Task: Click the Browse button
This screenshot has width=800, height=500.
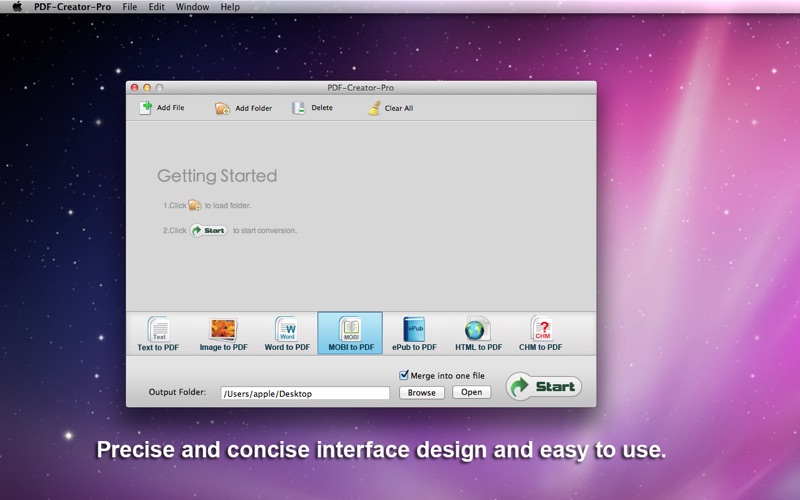Action: [x=421, y=392]
